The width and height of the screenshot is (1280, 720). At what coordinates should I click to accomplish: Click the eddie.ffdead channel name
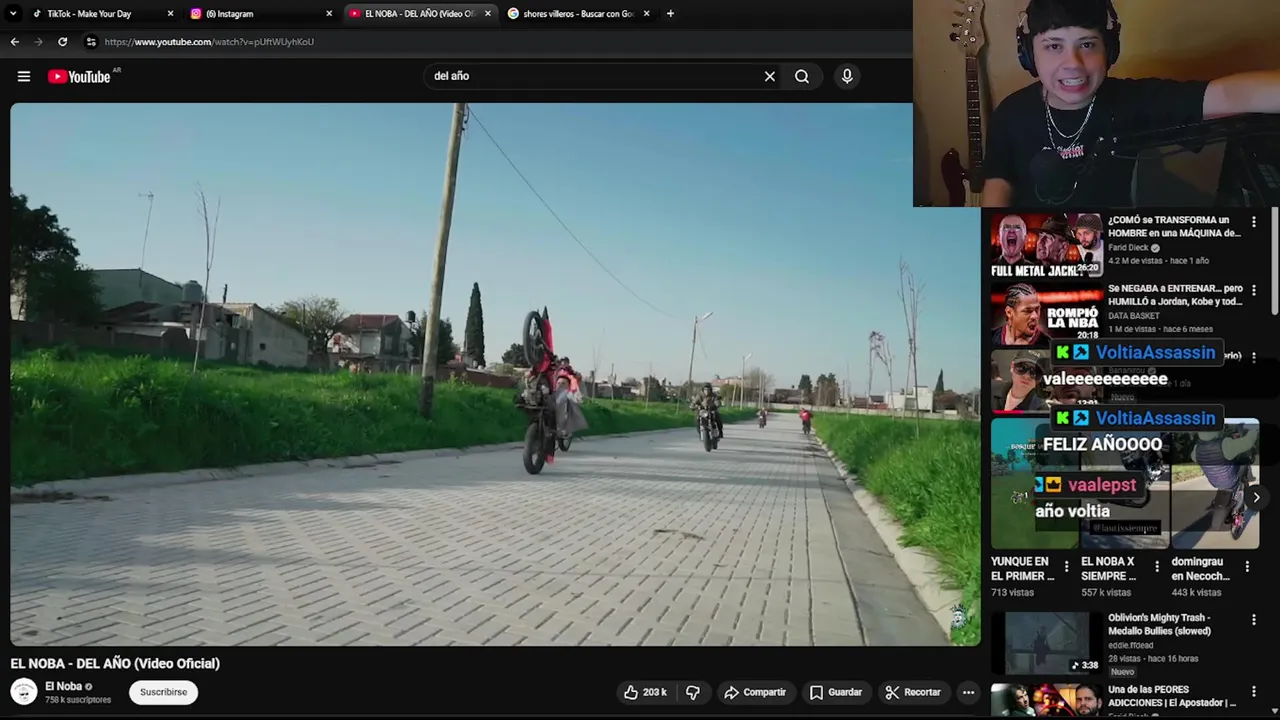pyautogui.click(x=1130, y=646)
